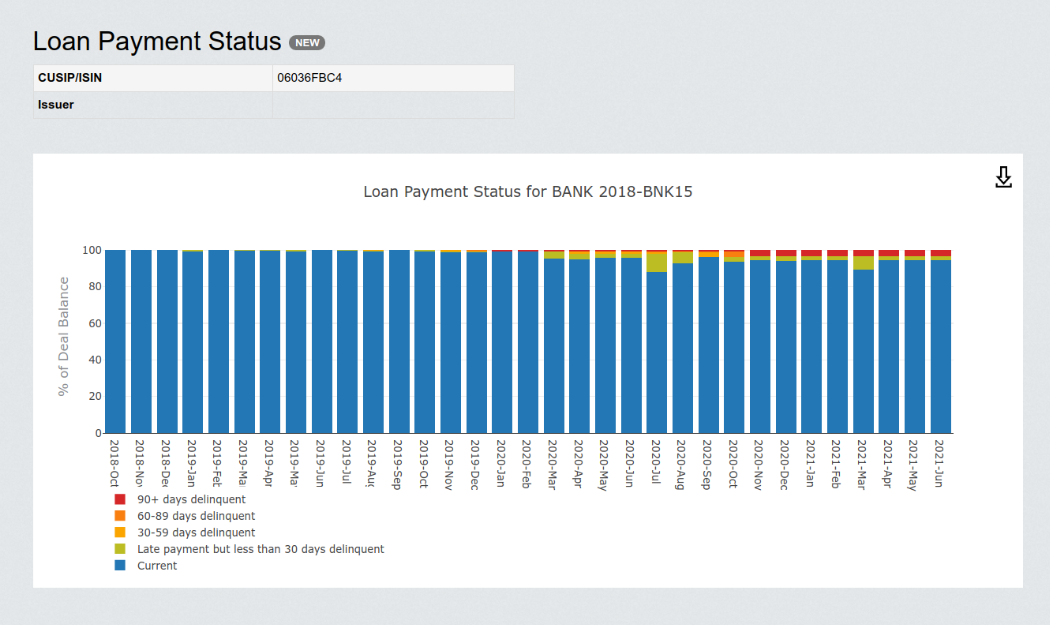Image resolution: width=1050 pixels, height=625 pixels.
Task: Click the blue Current legend swatch
Action: click(x=120, y=566)
